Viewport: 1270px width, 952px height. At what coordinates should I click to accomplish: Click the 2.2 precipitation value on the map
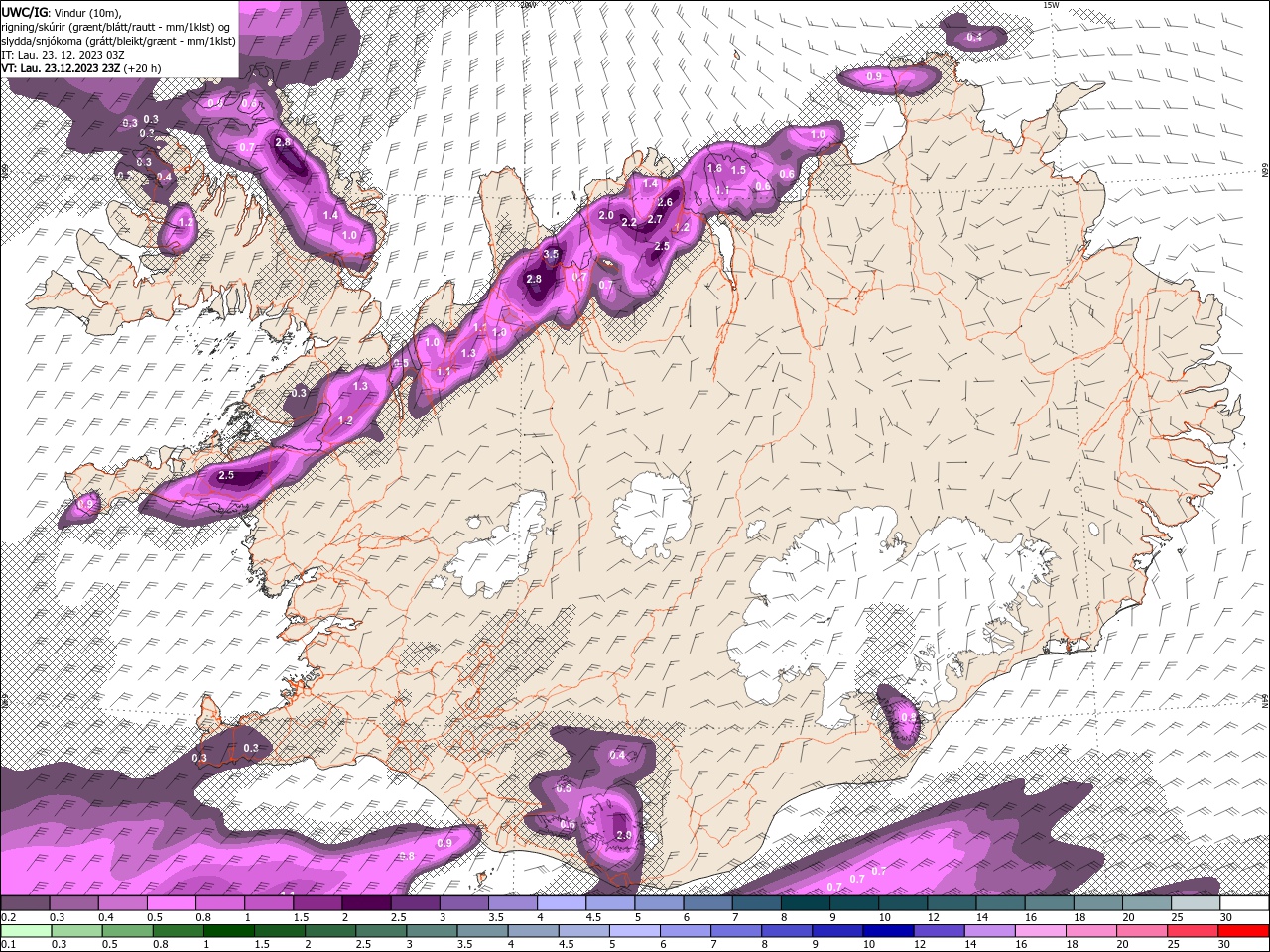[629, 223]
